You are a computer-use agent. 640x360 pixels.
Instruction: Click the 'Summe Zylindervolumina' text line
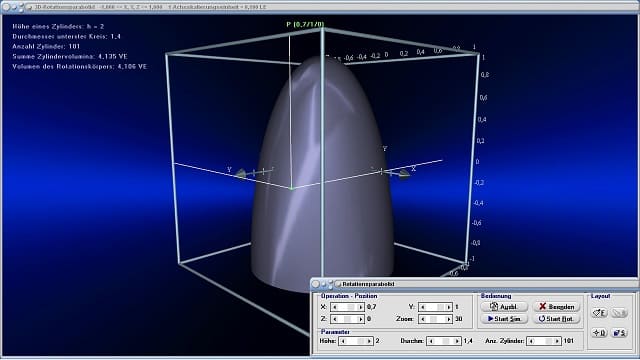[70, 56]
